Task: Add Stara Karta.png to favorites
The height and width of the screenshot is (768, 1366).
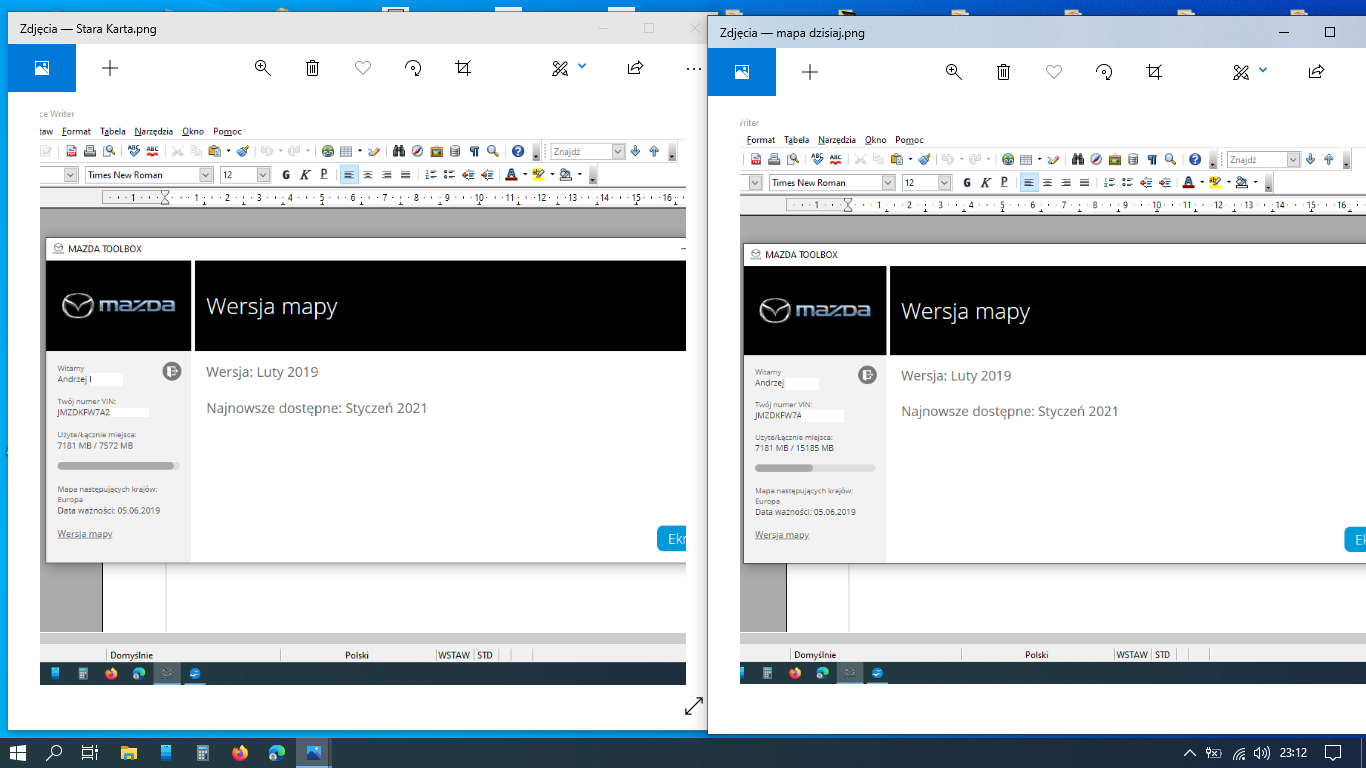Action: (363, 68)
